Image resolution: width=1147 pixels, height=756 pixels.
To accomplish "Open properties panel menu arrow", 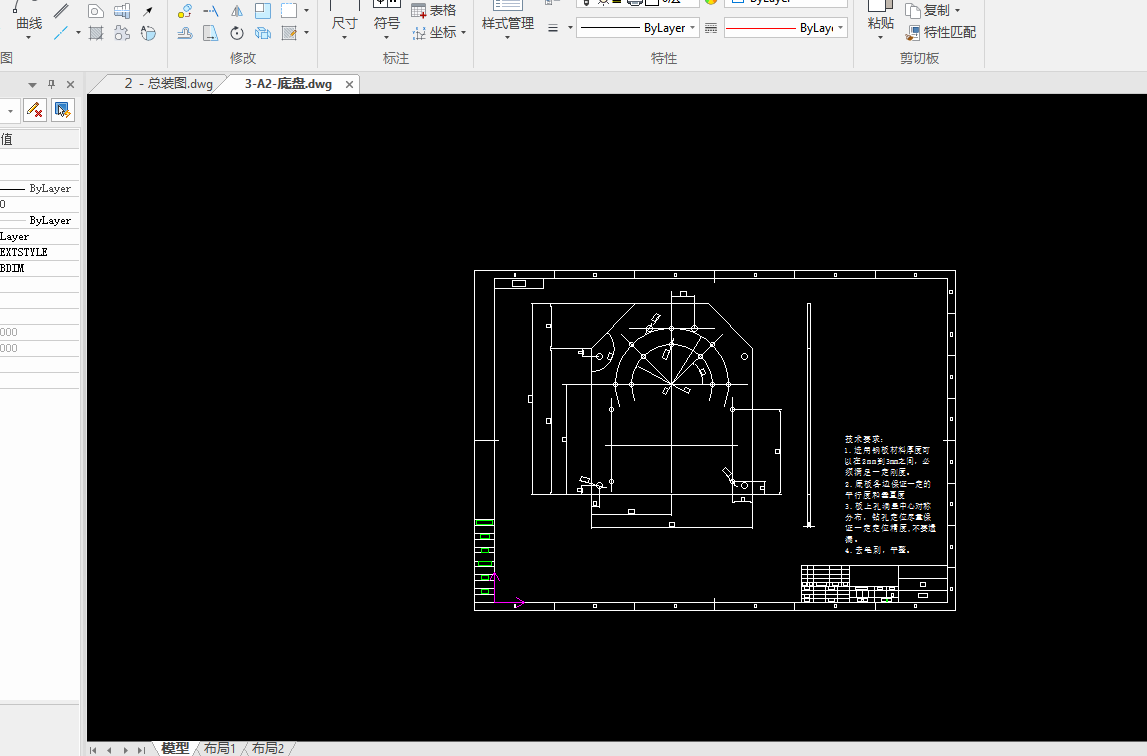I will pos(32,85).
